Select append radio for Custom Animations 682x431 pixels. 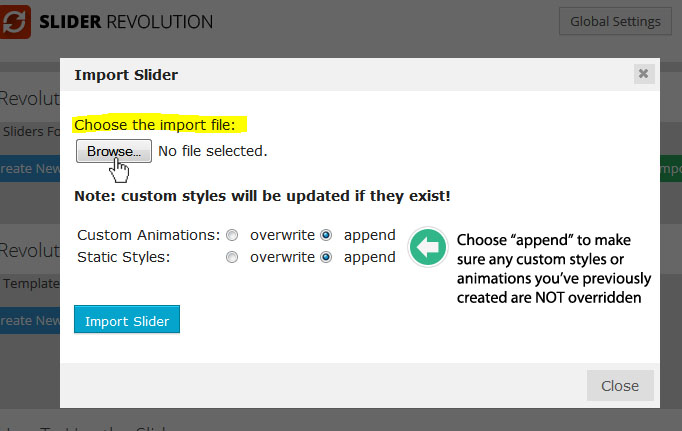[x=326, y=236]
